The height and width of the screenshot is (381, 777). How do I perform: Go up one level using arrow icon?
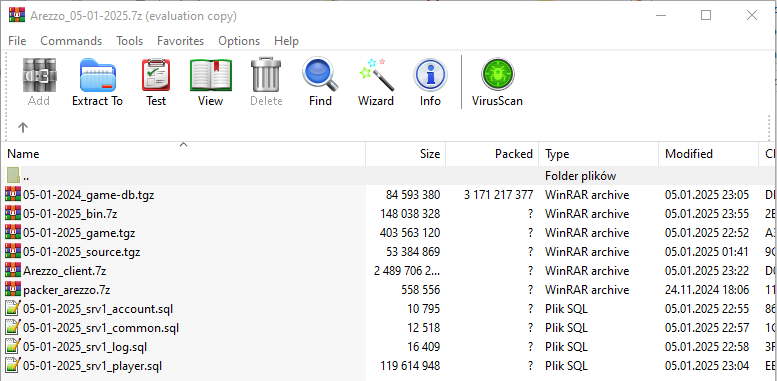23,127
